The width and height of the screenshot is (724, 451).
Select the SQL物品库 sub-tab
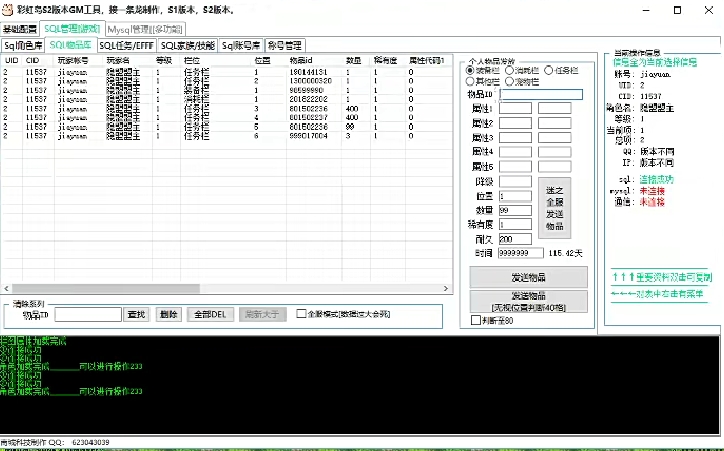click(70, 45)
